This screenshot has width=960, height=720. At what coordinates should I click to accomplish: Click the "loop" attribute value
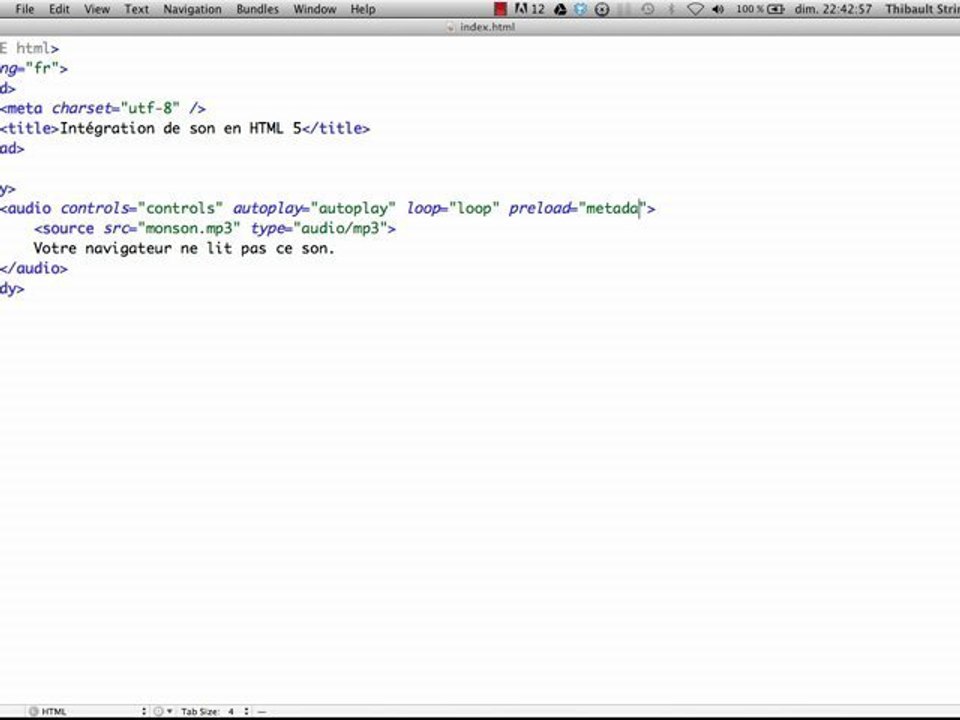(x=474, y=208)
